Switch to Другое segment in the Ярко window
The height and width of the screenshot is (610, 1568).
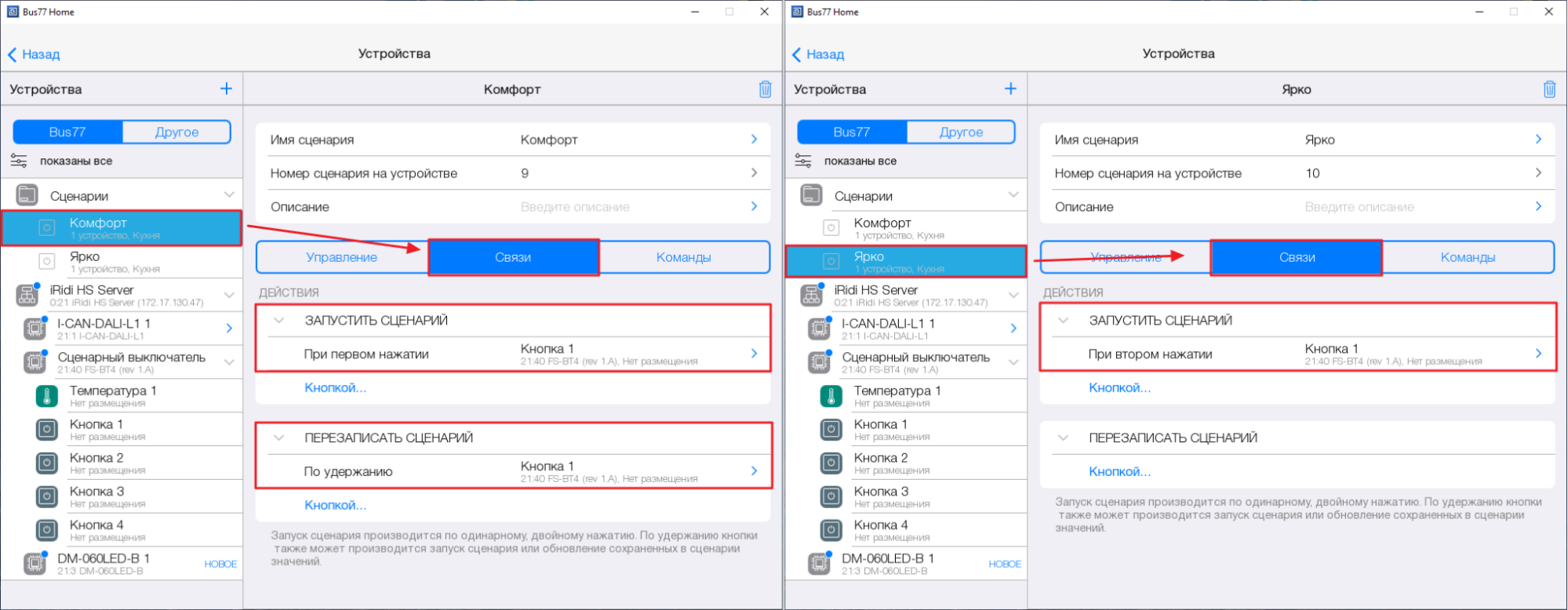(961, 132)
